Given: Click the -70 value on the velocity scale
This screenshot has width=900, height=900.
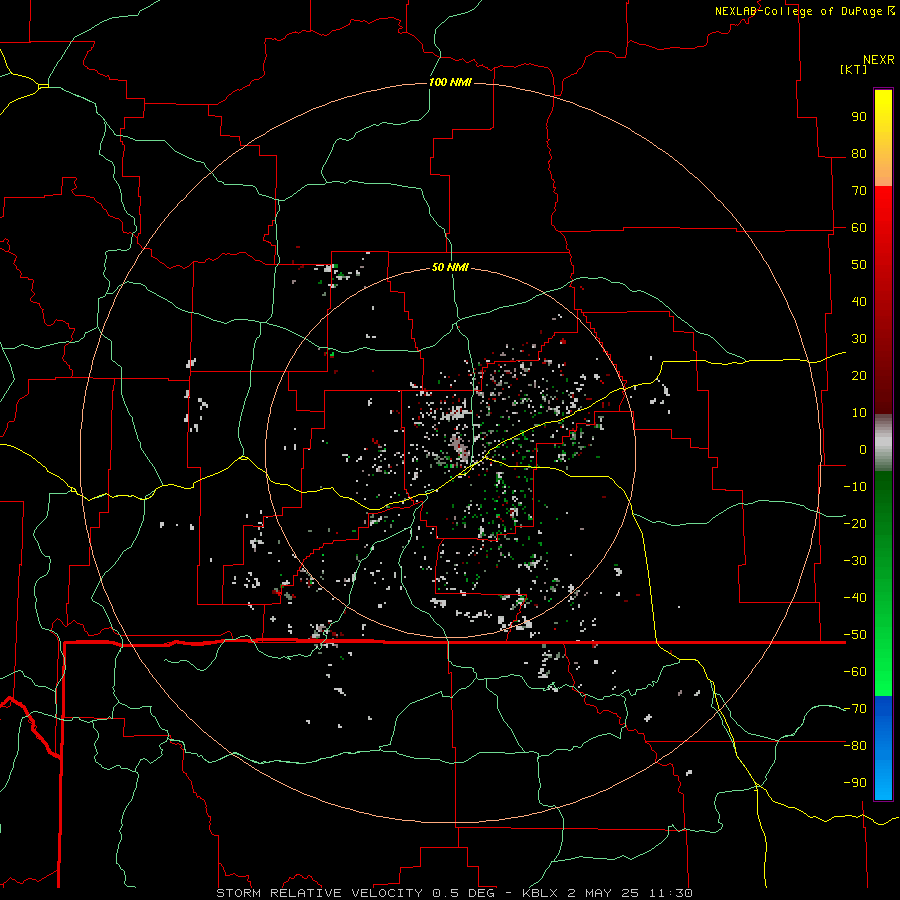Looking at the screenshot, I should (855, 709).
